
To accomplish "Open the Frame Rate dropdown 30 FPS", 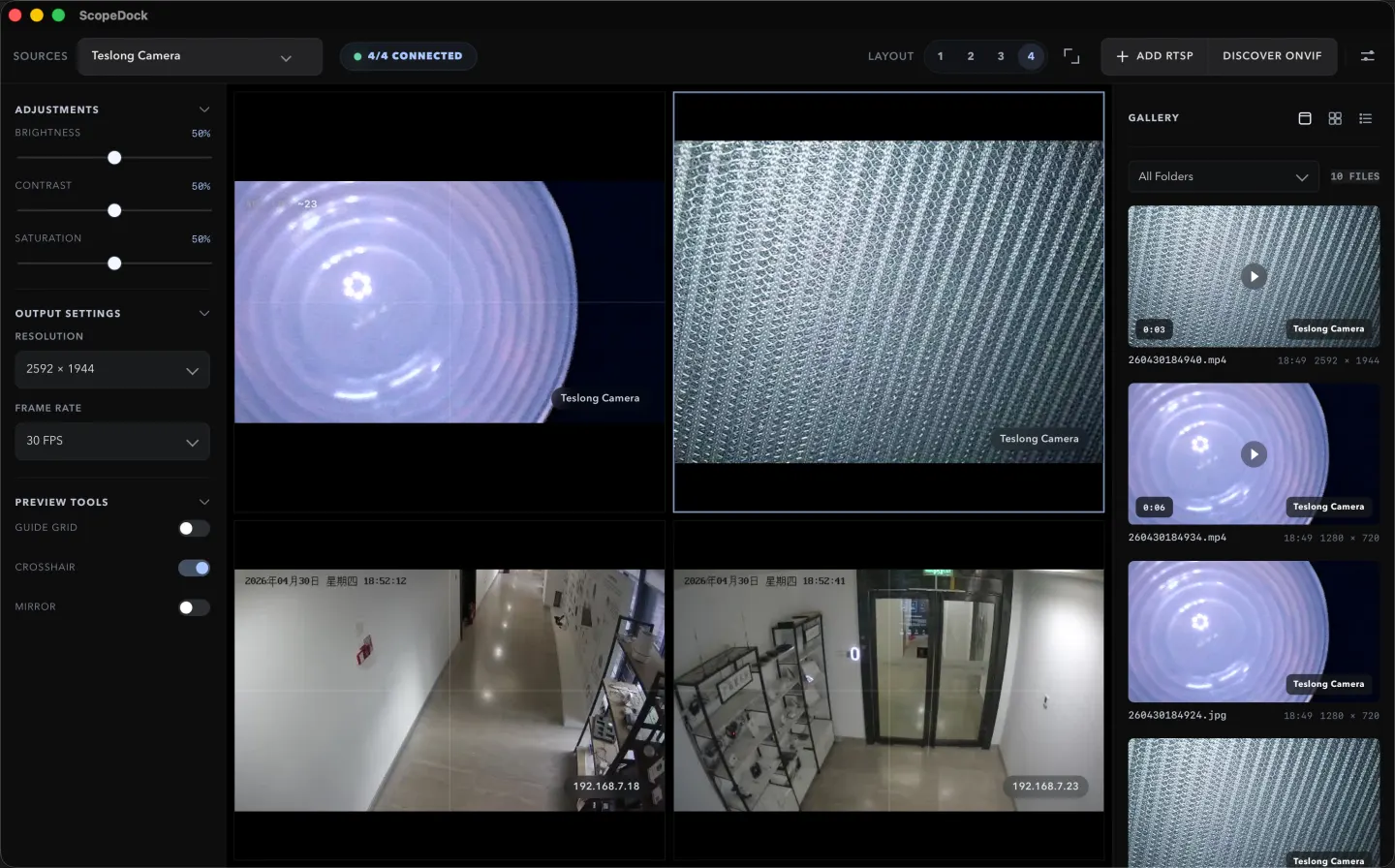I will click(112, 441).
